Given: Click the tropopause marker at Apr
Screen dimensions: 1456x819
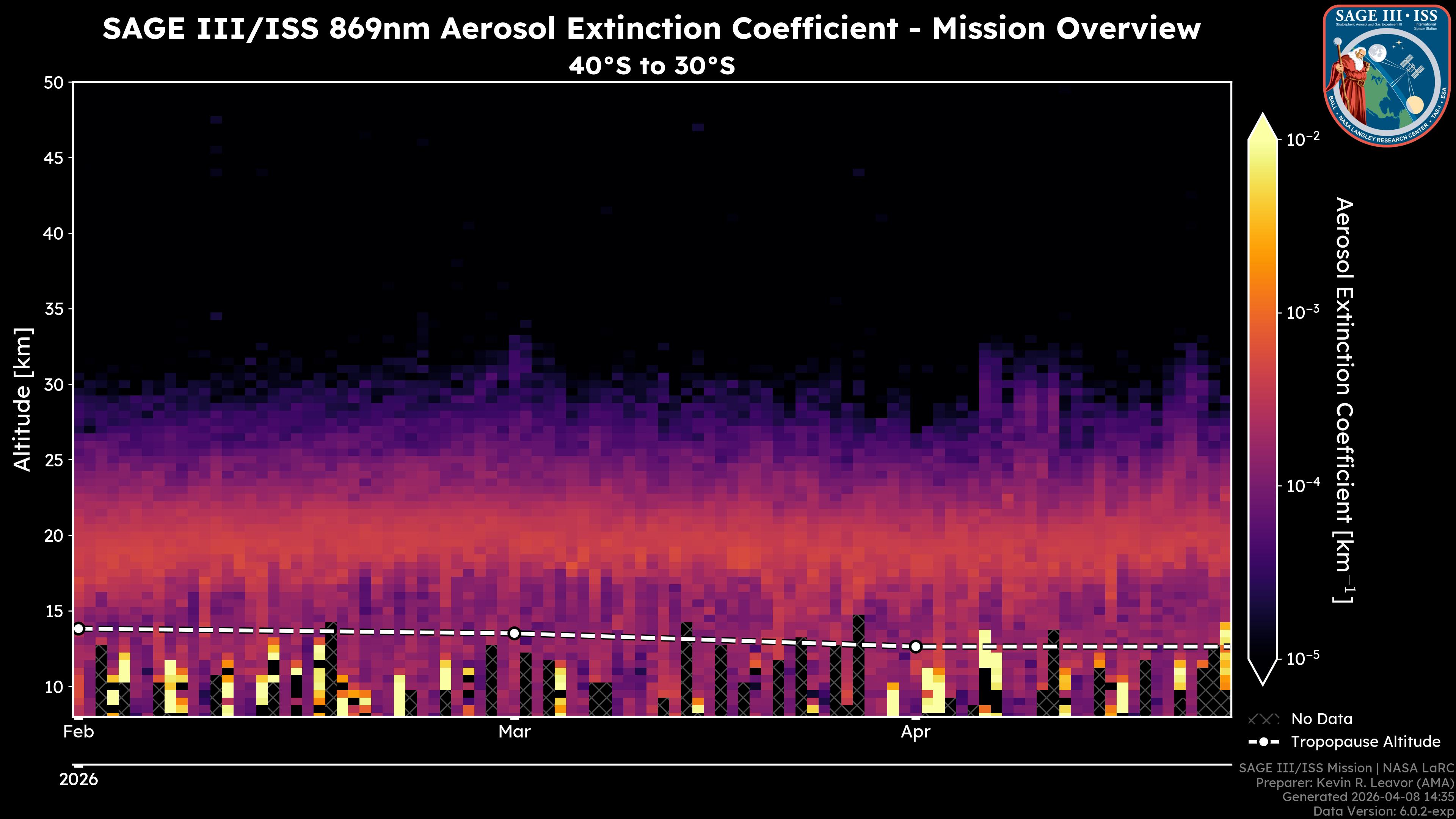Looking at the screenshot, I should (x=916, y=646).
